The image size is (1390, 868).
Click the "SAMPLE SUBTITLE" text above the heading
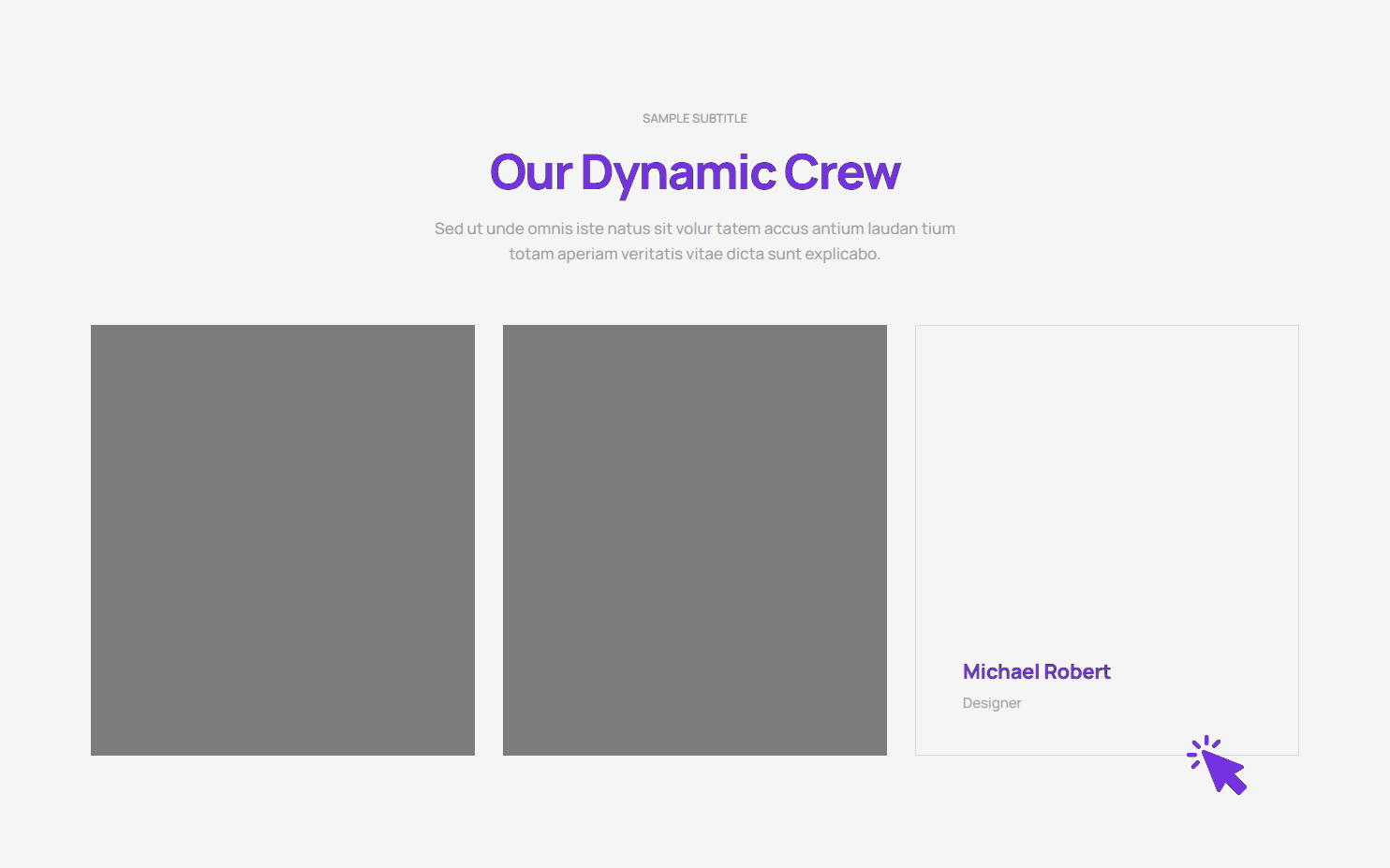[694, 119]
